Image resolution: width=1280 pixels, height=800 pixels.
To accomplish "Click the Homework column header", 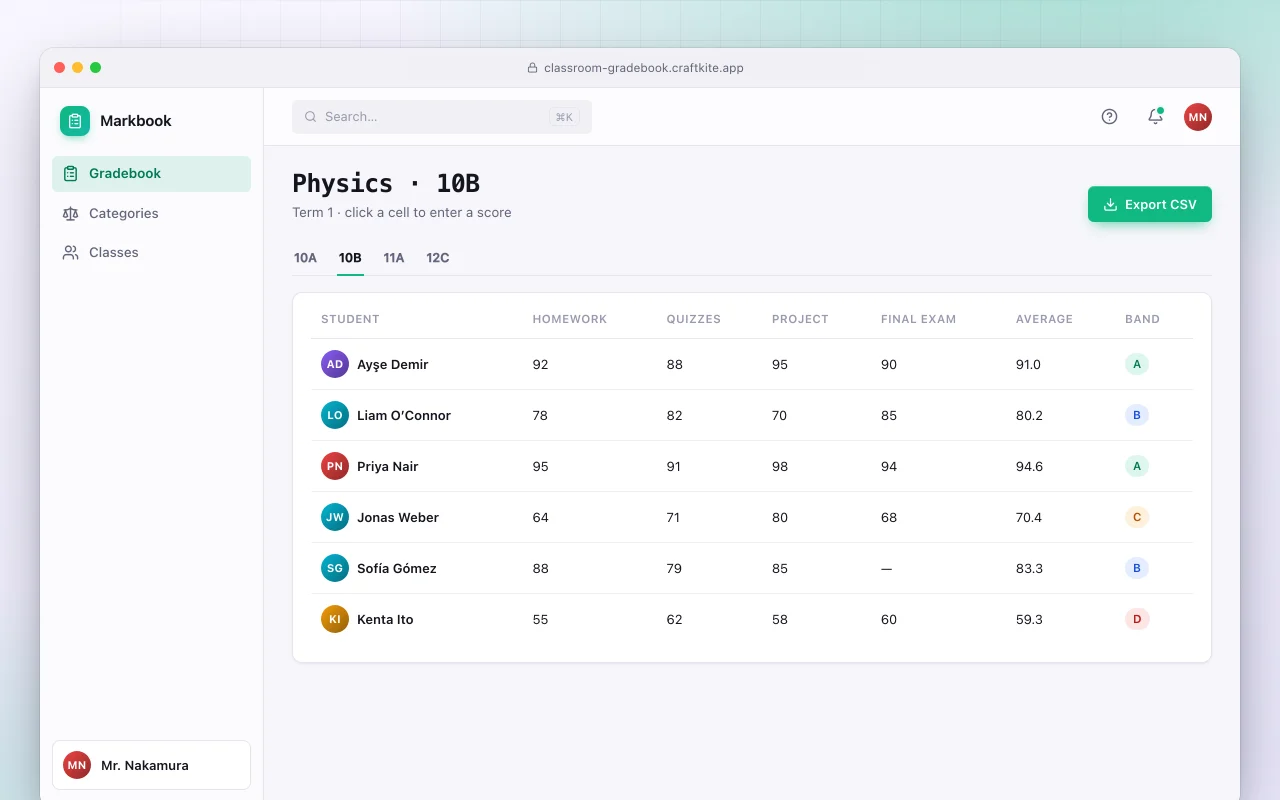I will tap(570, 319).
